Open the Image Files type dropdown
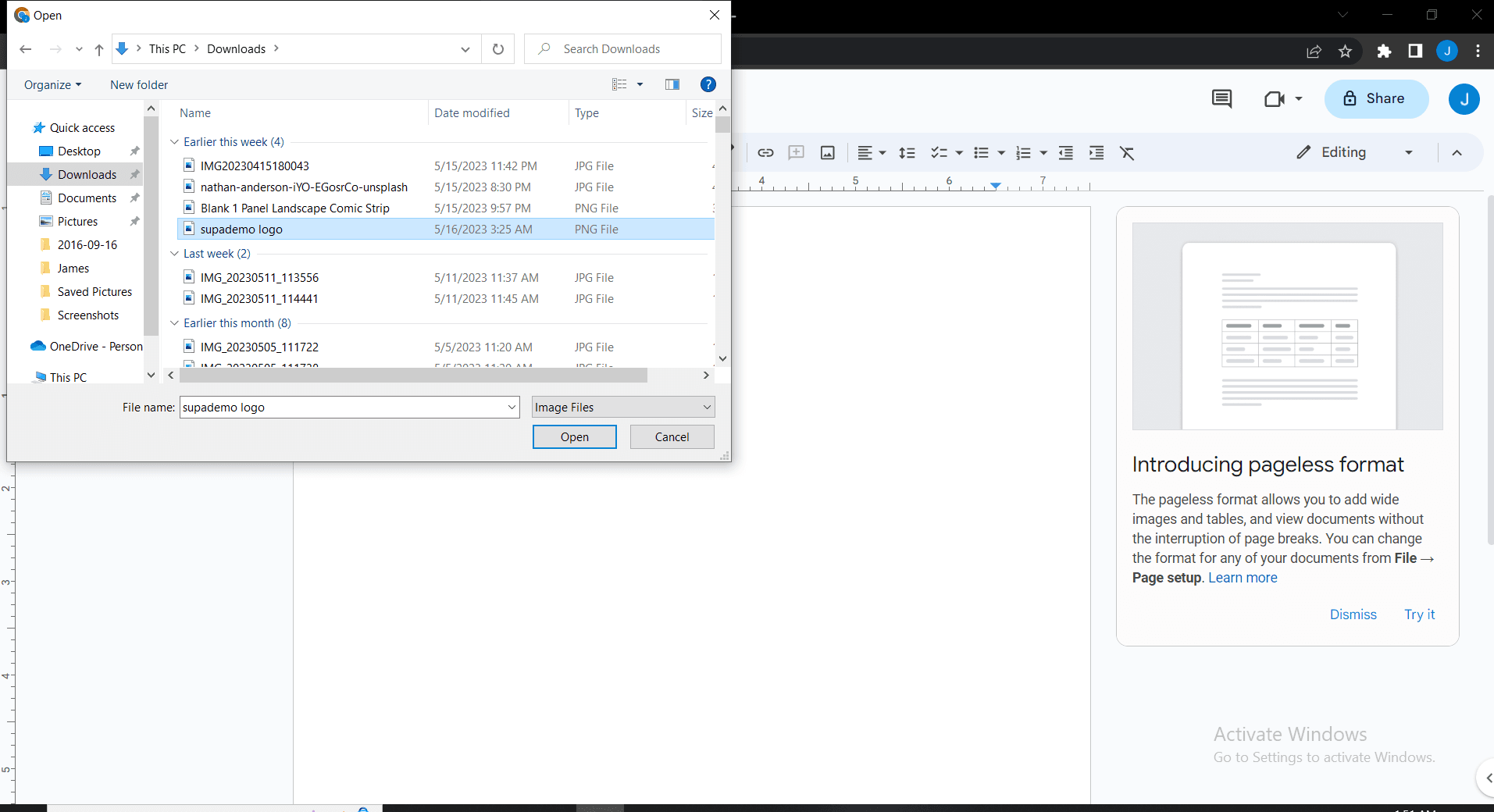Viewport: 1494px width, 812px height. (x=622, y=407)
